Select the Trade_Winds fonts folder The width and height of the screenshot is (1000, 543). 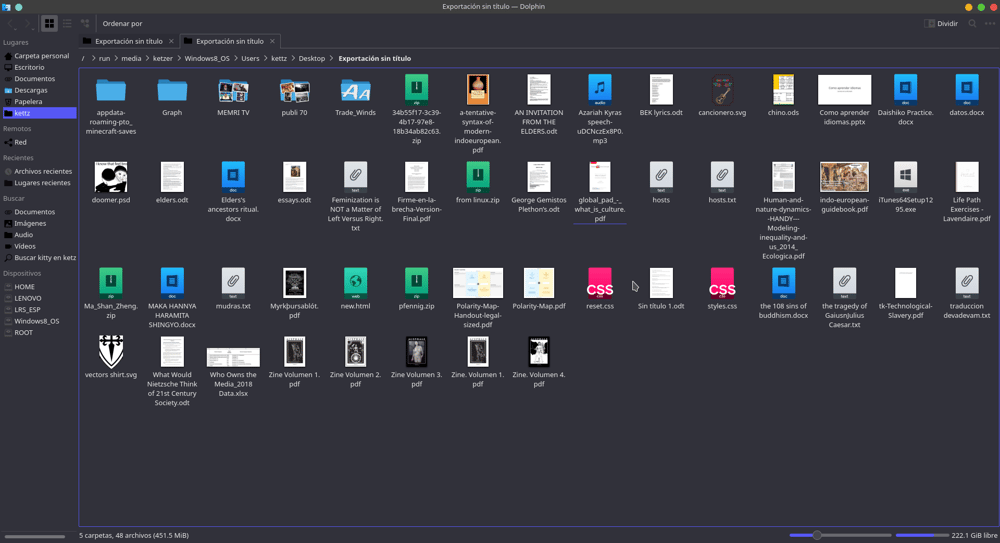tap(355, 91)
